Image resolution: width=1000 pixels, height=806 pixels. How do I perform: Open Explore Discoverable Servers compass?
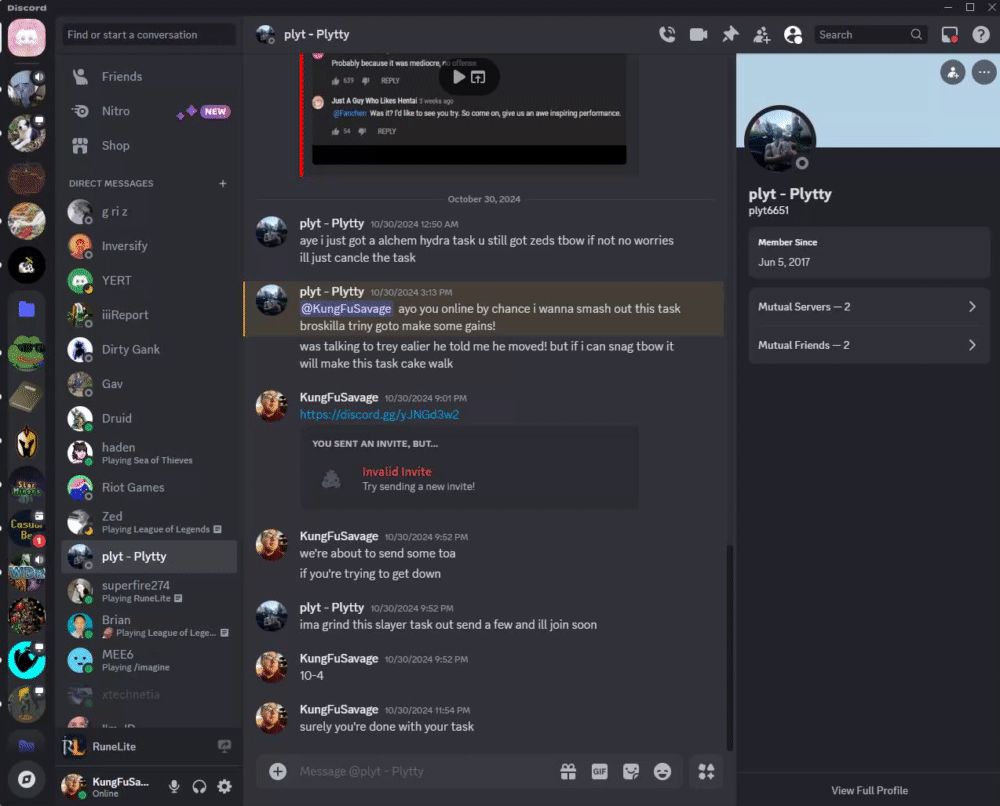[x=26, y=779]
